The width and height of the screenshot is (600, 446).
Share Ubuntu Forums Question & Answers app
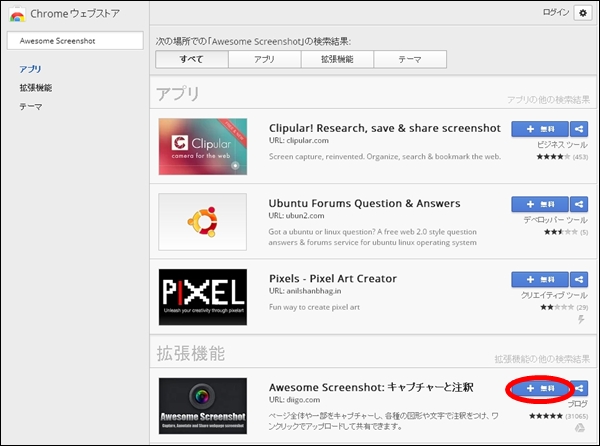579,204
